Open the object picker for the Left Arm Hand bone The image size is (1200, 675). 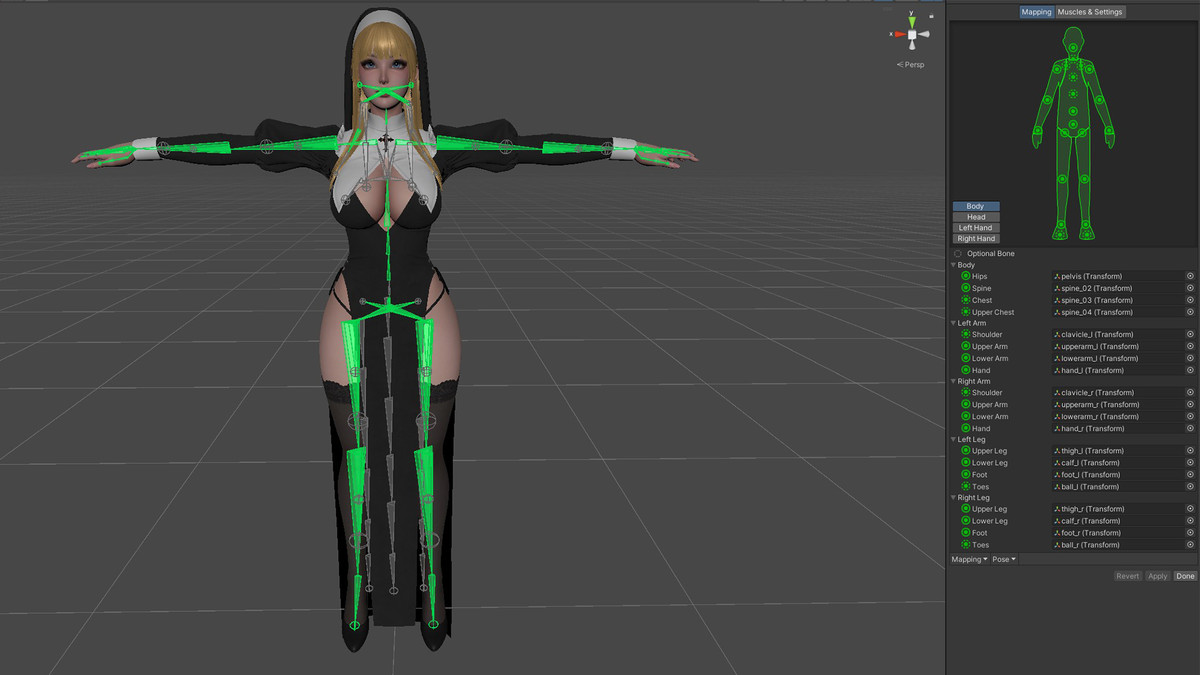(1189, 370)
